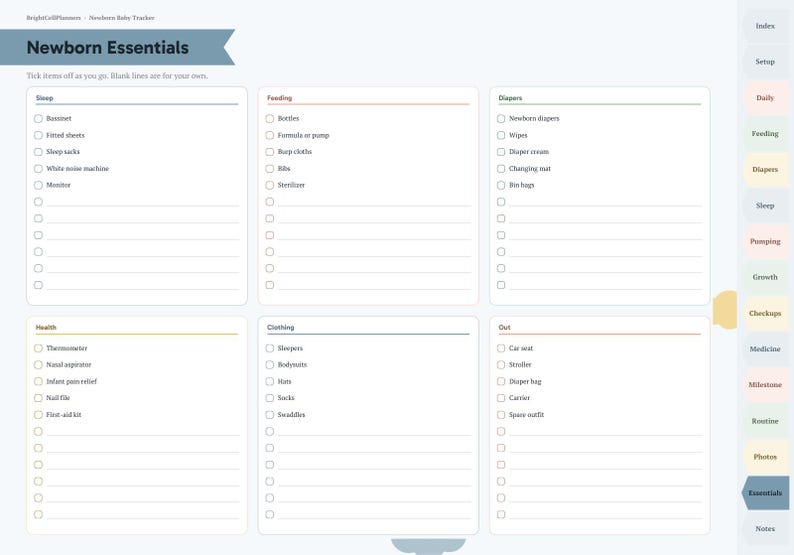The height and width of the screenshot is (555, 794).
Task: Open the Routine tab
Action: pos(765,421)
